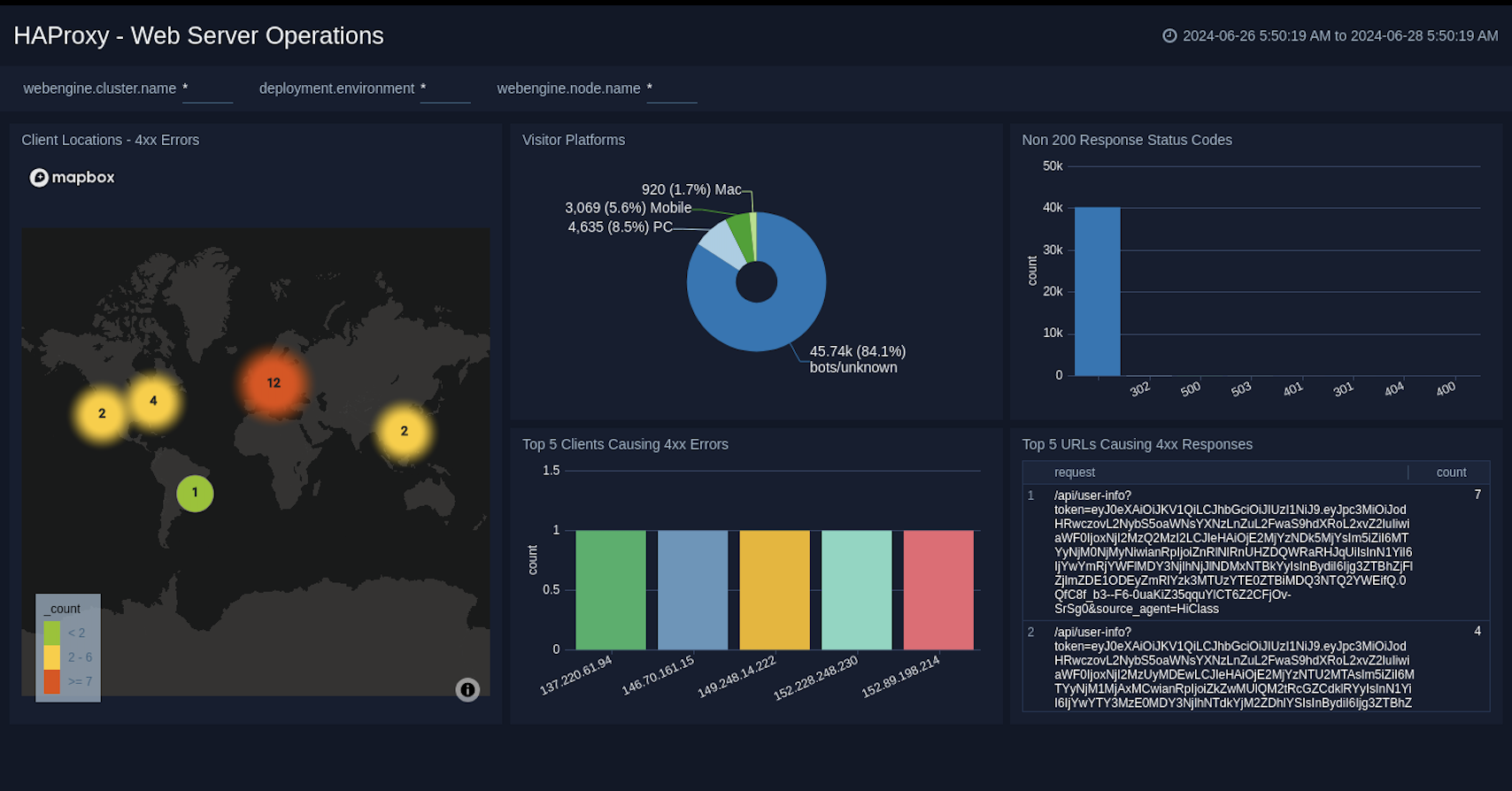Click the Non 200 Response Status Codes title
The width and height of the screenshot is (1512, 791).
pos(1127,140)
